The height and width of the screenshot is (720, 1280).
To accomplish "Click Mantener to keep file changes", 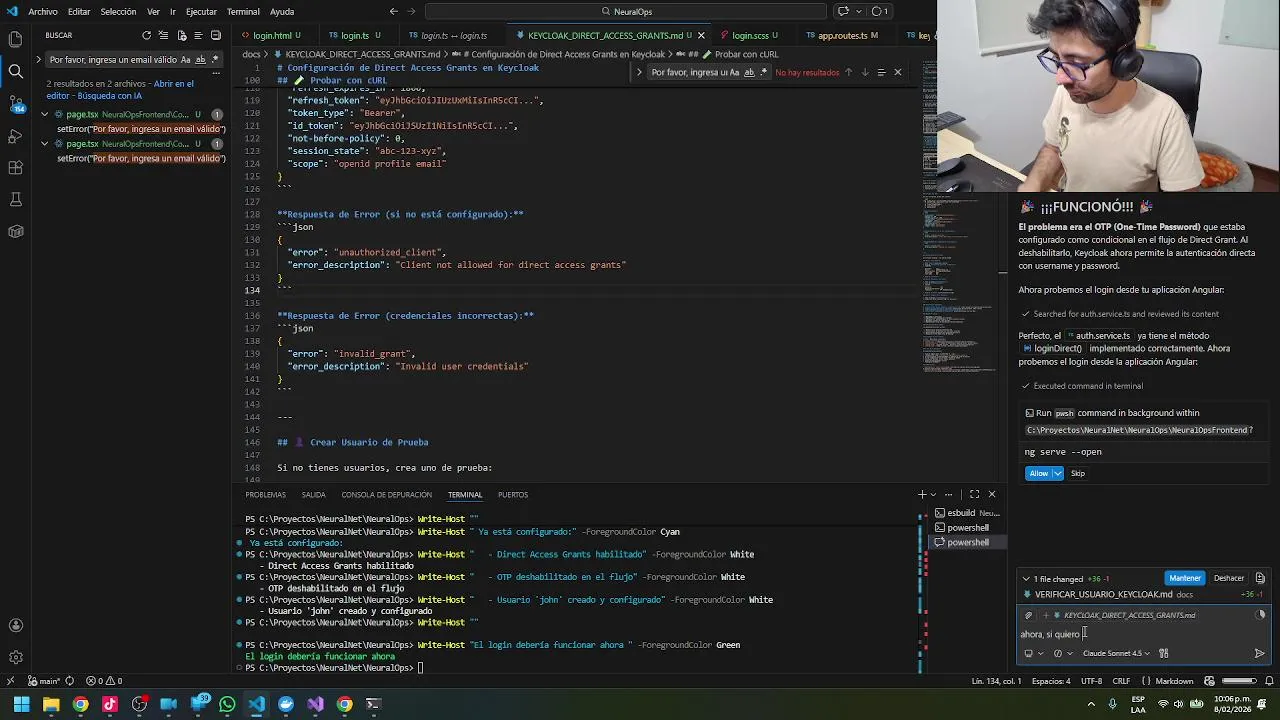I will tap(1185, 578).
